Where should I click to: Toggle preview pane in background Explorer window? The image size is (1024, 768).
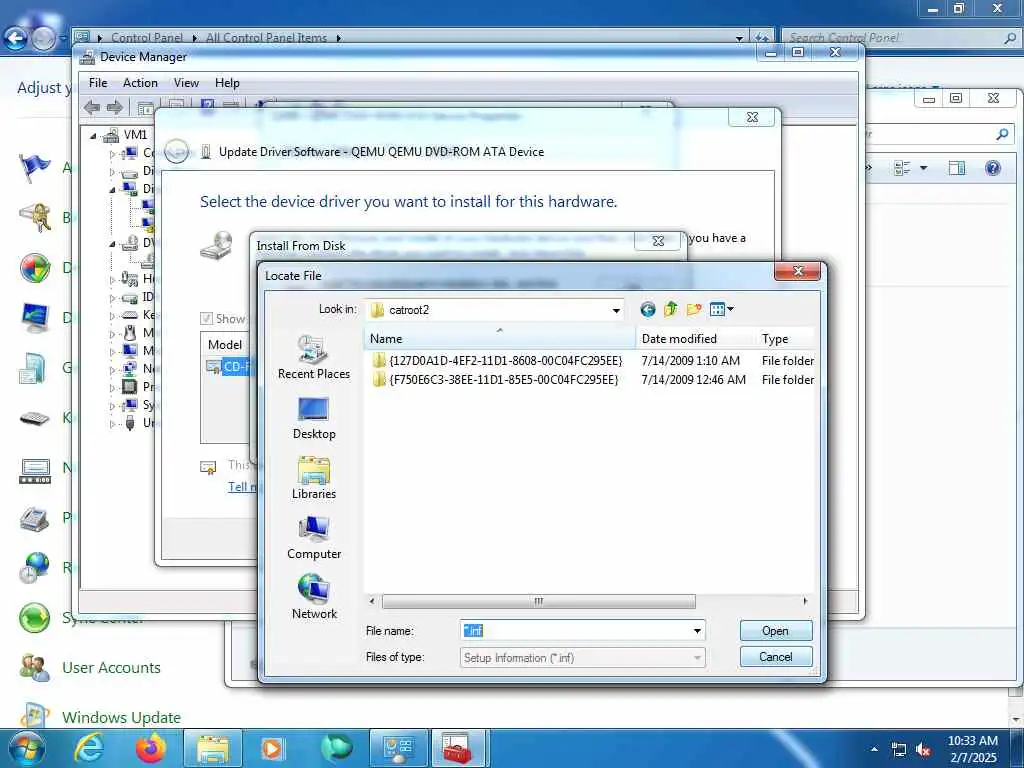coord(956,168)
